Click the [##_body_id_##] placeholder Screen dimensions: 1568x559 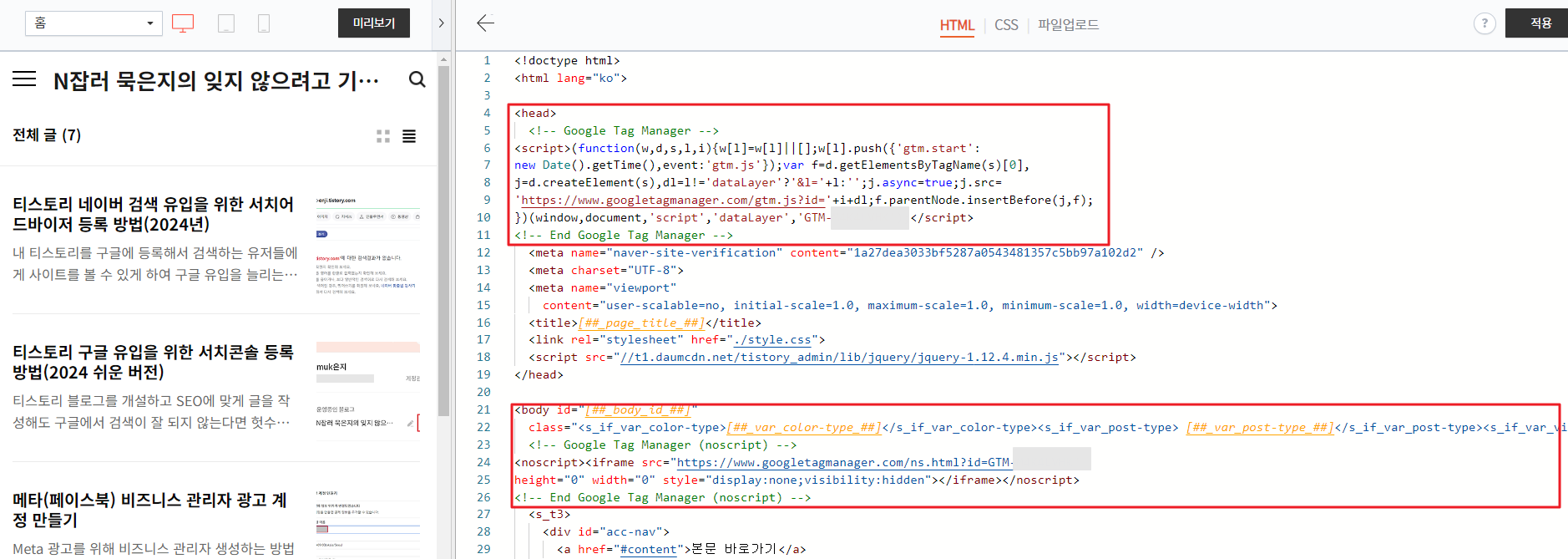(x=638, y=409)
